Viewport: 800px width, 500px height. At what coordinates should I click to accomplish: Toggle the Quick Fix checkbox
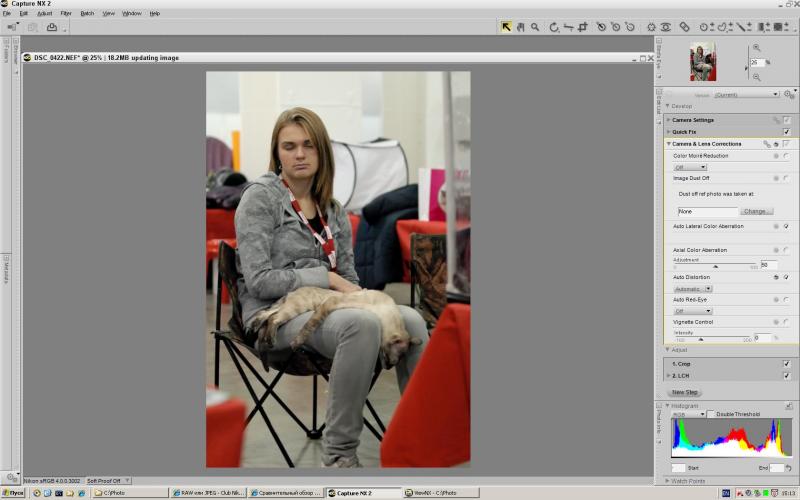pyautogui.click(x=787, y=132)
